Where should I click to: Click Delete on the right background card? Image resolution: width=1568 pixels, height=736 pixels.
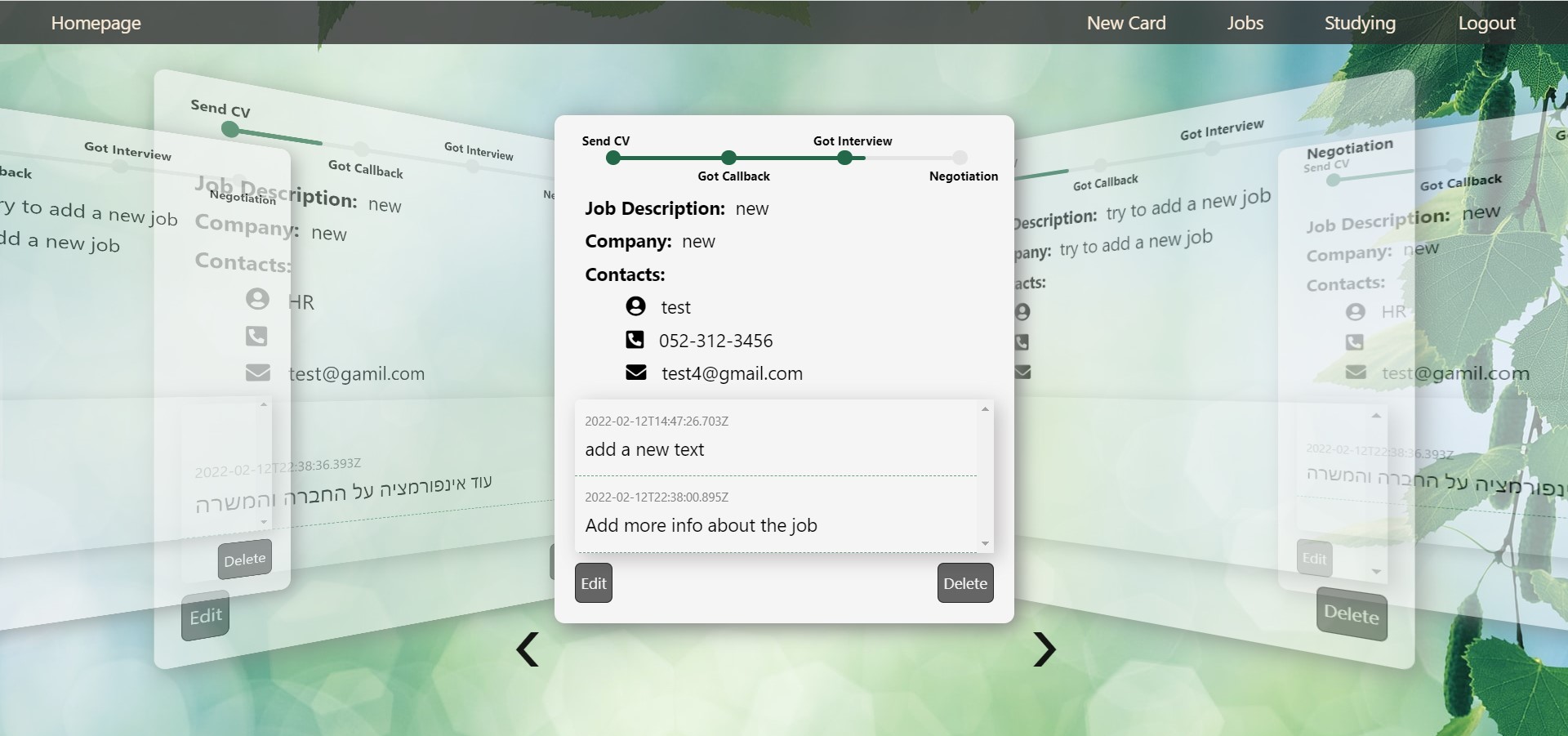pos(1352,613)
